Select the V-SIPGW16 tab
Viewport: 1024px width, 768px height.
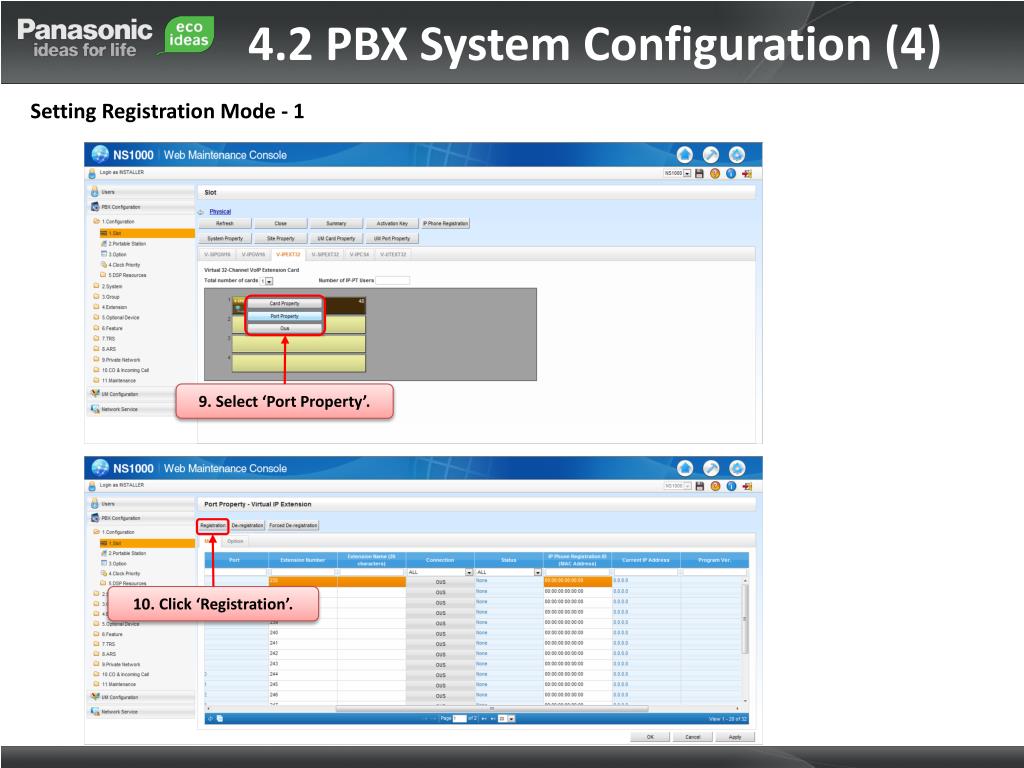pyautogui.click(x=217, y=255)
